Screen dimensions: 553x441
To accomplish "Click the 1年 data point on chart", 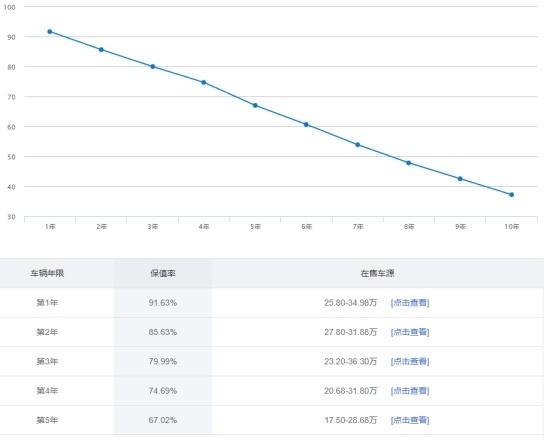I will 50,32.
